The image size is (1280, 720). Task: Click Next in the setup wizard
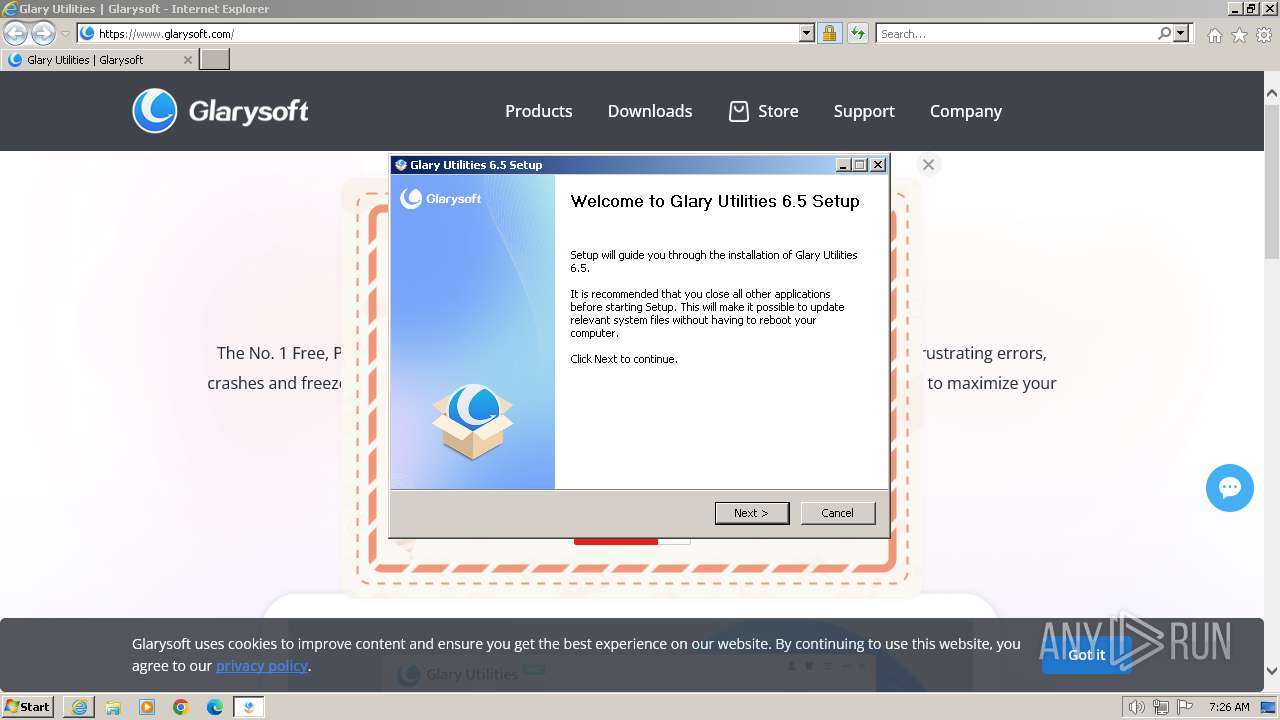(x=752, y=513)
